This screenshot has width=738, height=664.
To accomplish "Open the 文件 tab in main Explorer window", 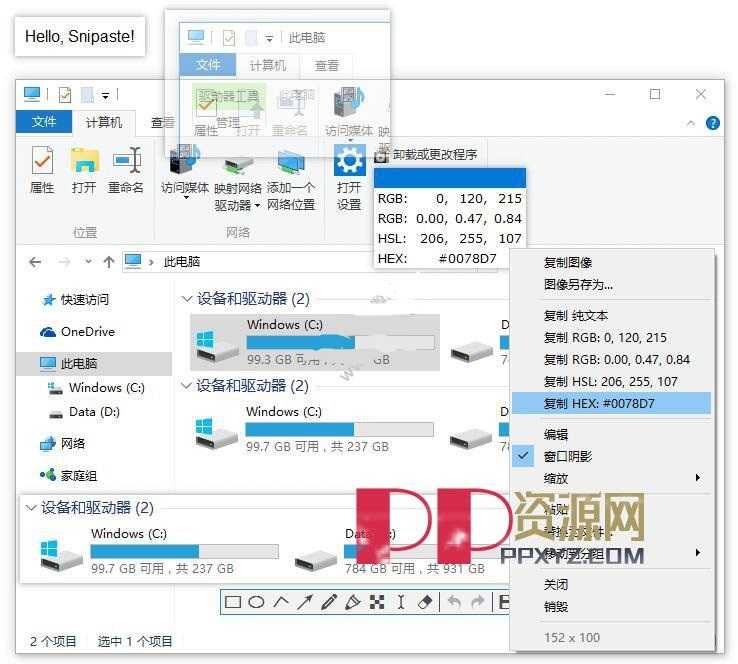I will click(44, 122).
